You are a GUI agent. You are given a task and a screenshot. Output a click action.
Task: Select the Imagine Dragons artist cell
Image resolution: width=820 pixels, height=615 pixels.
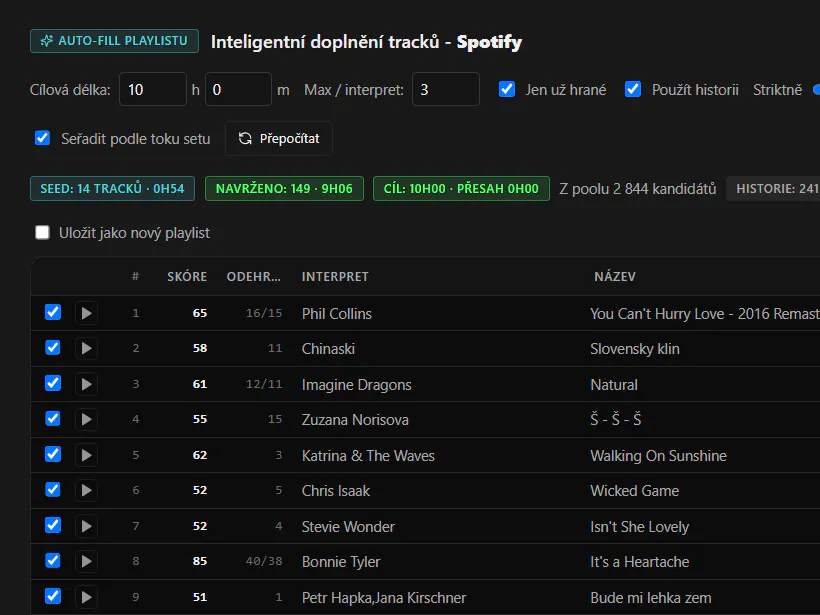click(357, 385)
